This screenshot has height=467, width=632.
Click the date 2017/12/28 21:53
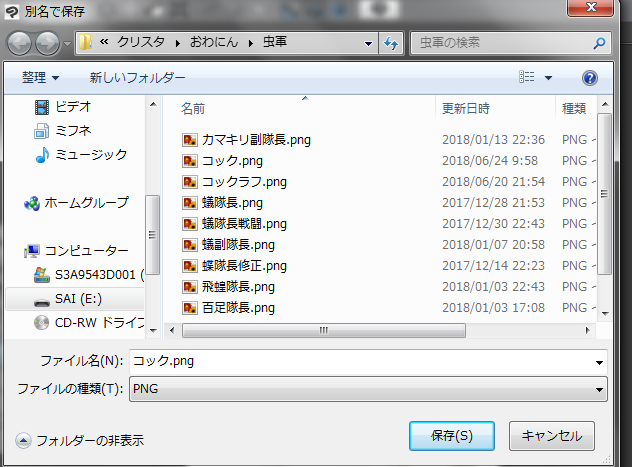tap(493, 203)
